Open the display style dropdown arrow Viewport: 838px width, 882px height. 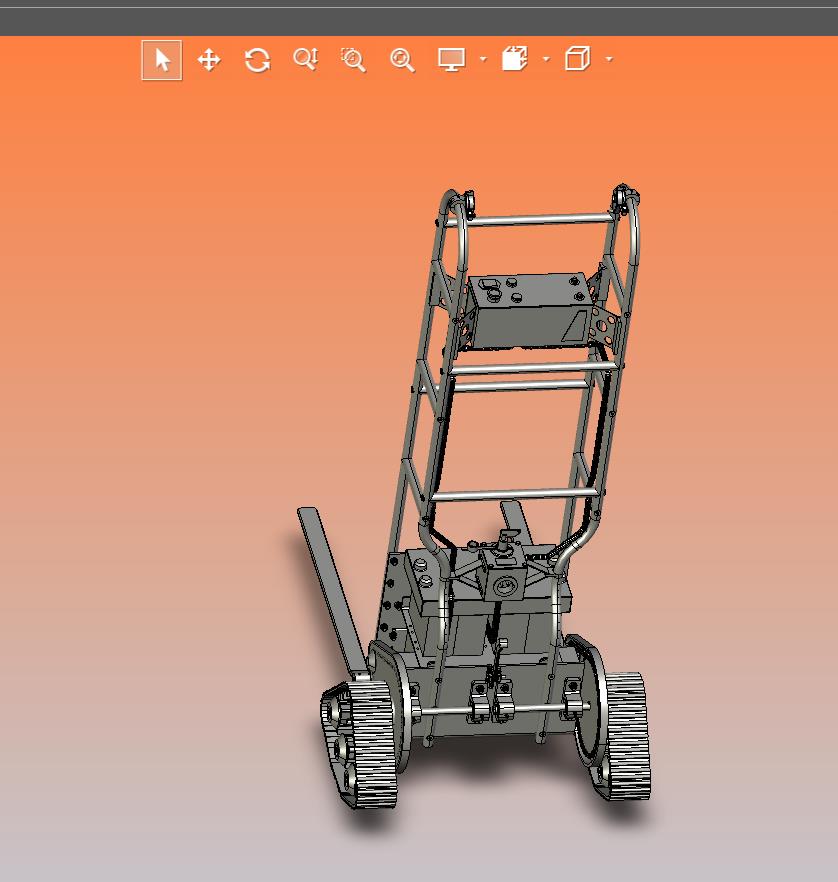483,58
